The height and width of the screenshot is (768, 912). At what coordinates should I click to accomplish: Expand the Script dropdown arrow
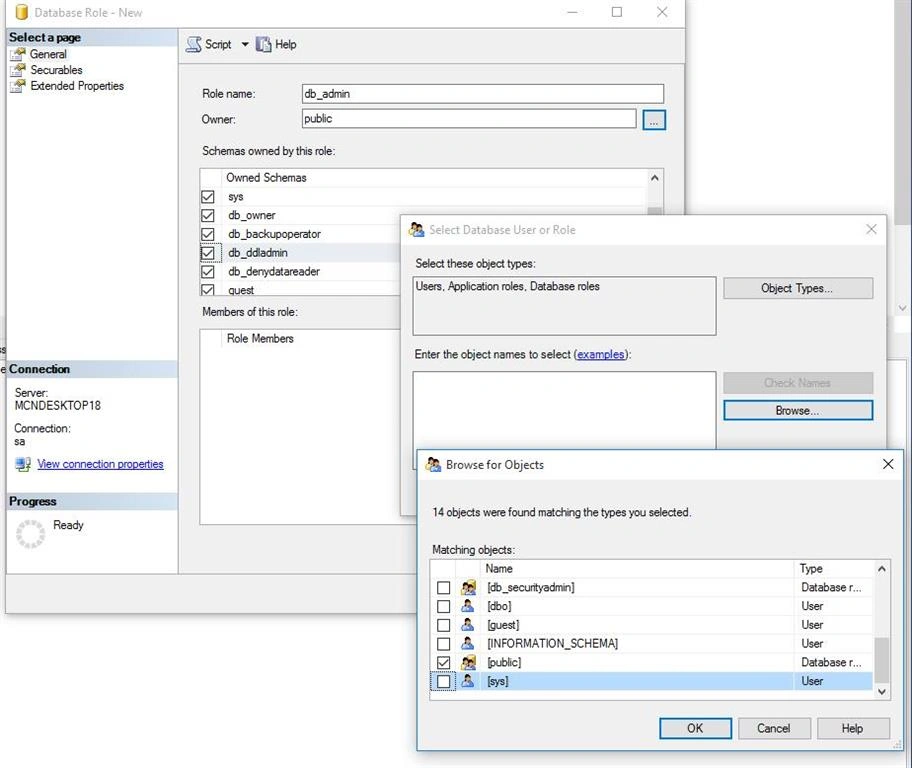point(245,44)
